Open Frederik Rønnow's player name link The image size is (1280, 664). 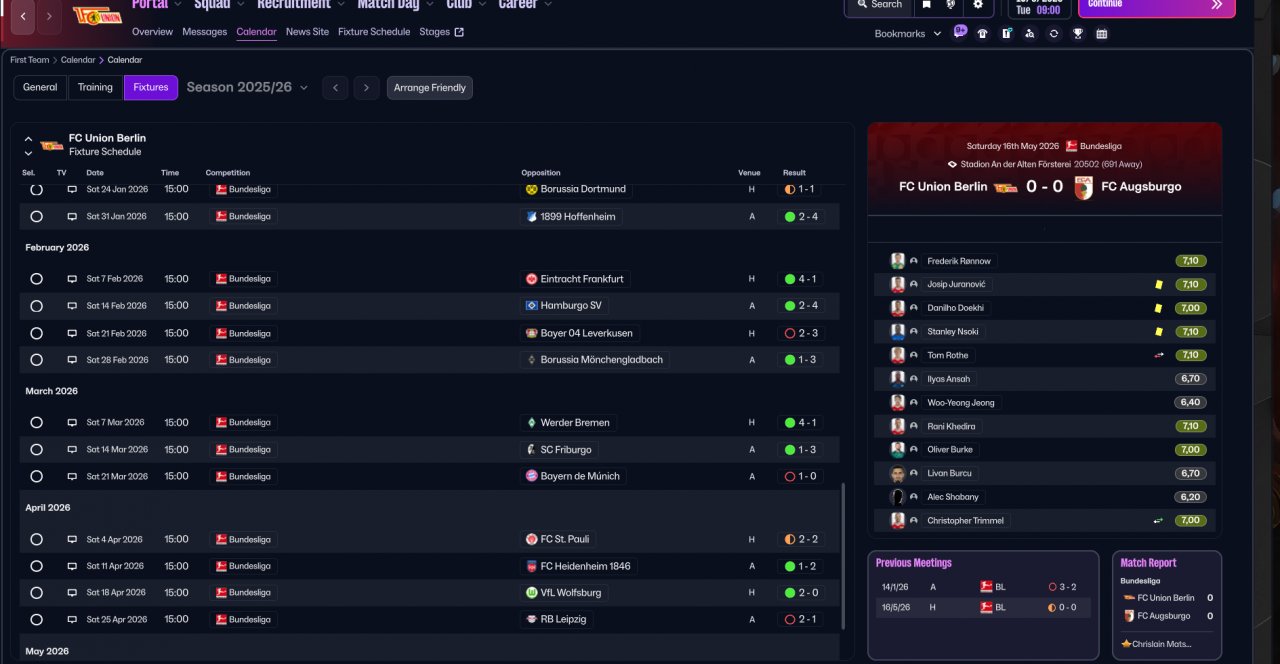click(x=959, y=261)
